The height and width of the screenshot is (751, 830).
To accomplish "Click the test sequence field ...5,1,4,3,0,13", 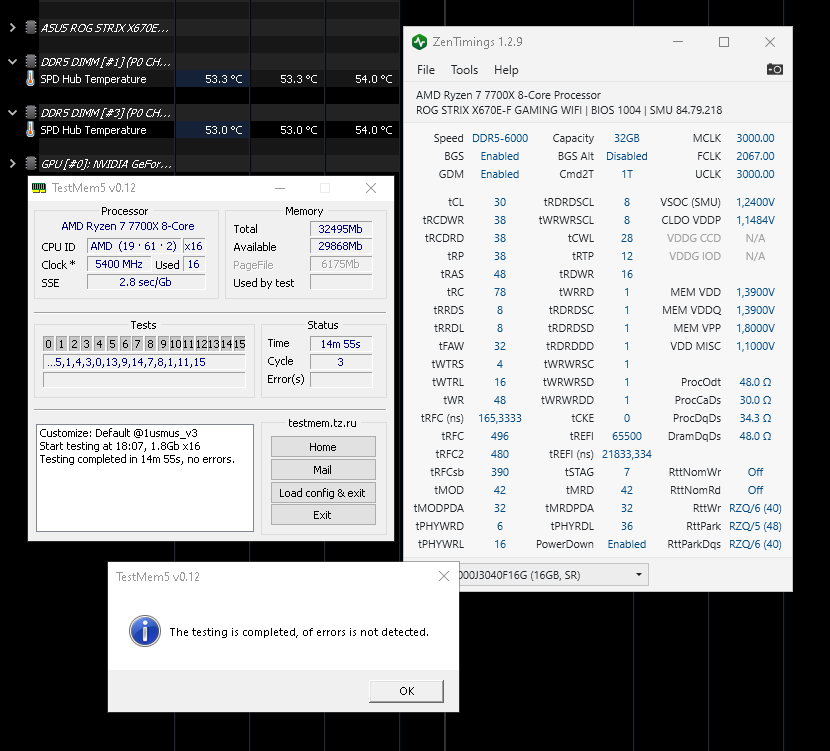I will [x=144, y=362].
